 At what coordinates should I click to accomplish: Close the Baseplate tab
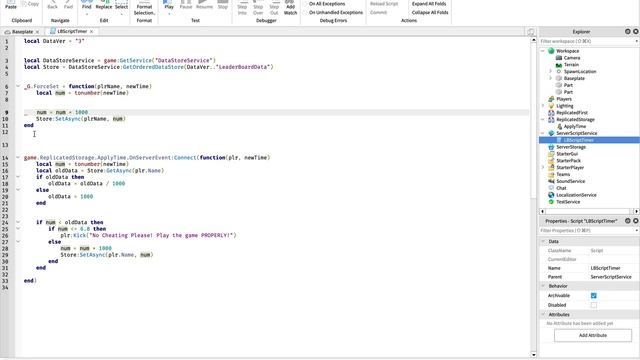pyautogui.click(x=38, y=32)
